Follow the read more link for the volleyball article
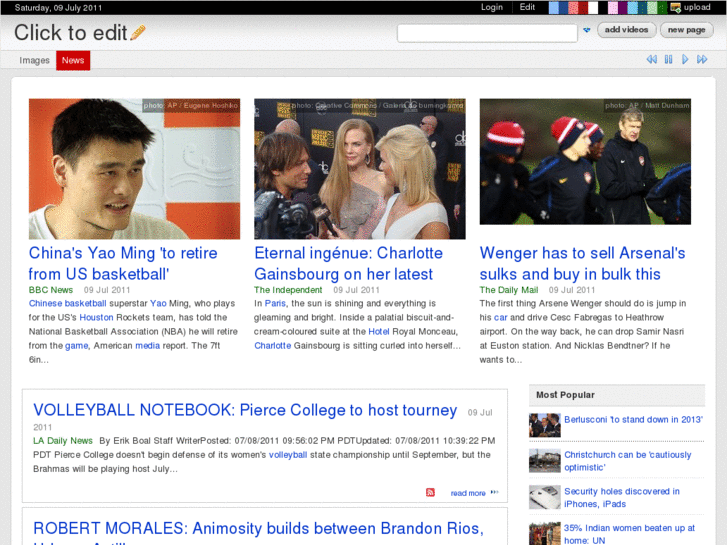This screenshot has height=545, width=727. point(468,493)
